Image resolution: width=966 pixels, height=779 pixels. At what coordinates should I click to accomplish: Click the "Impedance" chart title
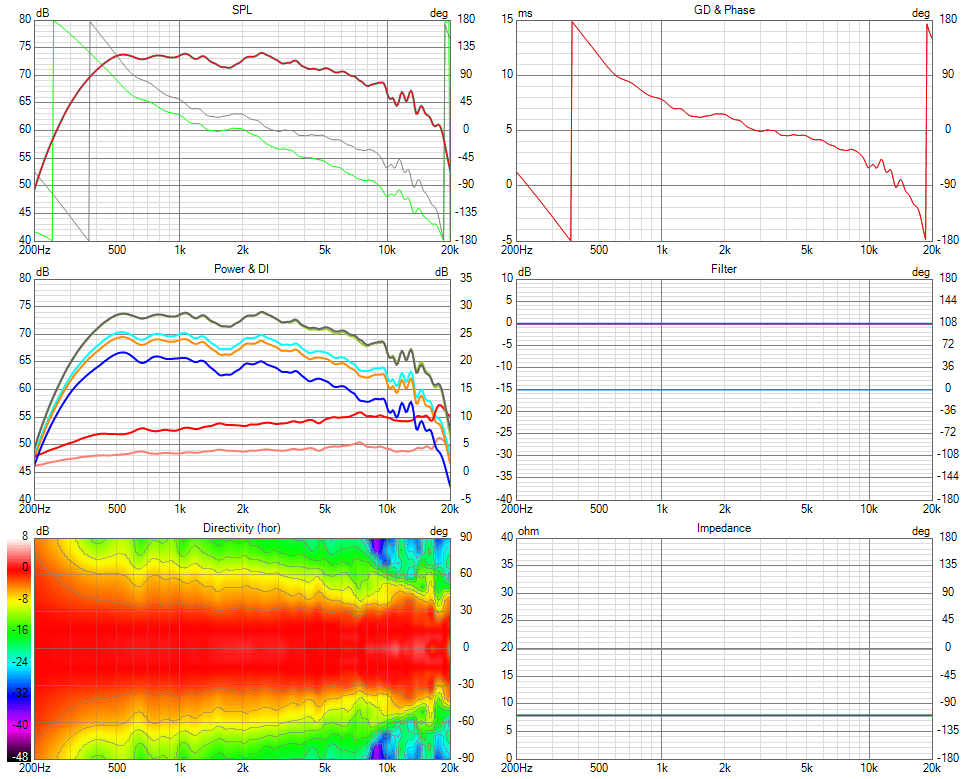(x=724, y=528)
